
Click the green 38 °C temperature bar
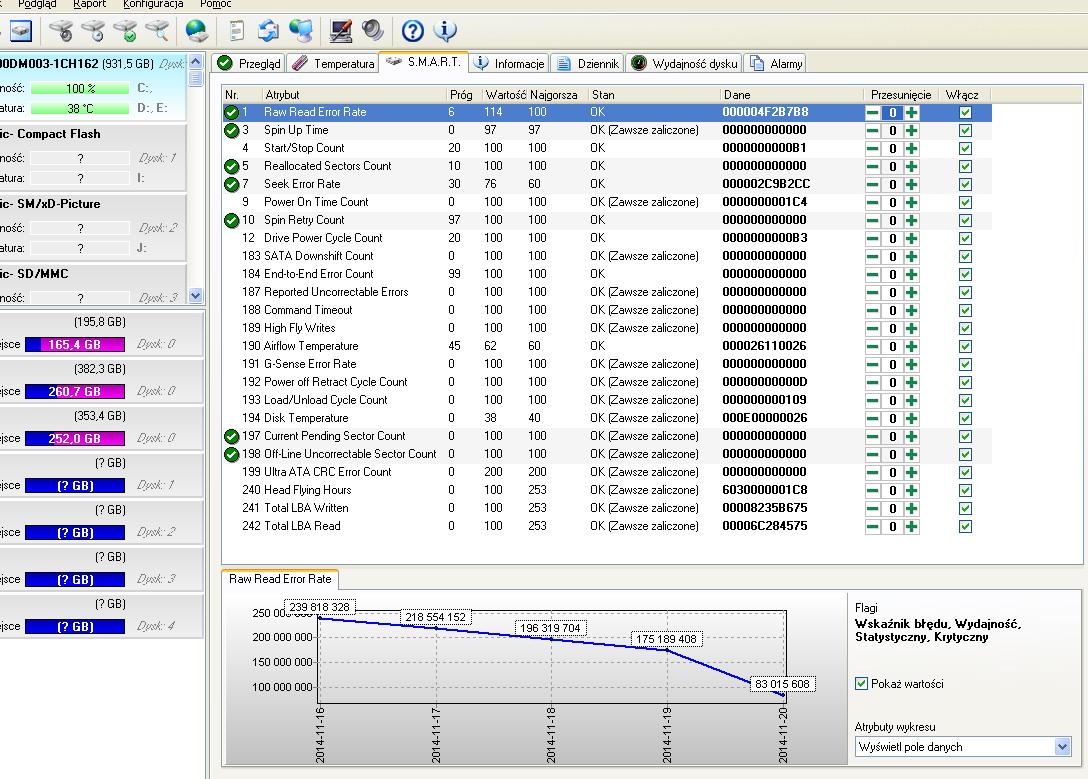[80, 109]
